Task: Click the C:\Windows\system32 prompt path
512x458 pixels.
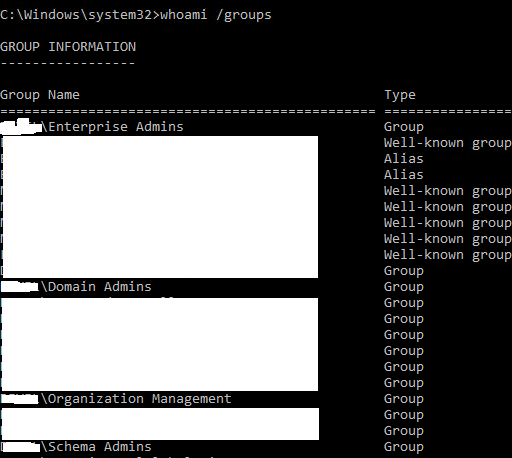Action: (x=76, y=15)
